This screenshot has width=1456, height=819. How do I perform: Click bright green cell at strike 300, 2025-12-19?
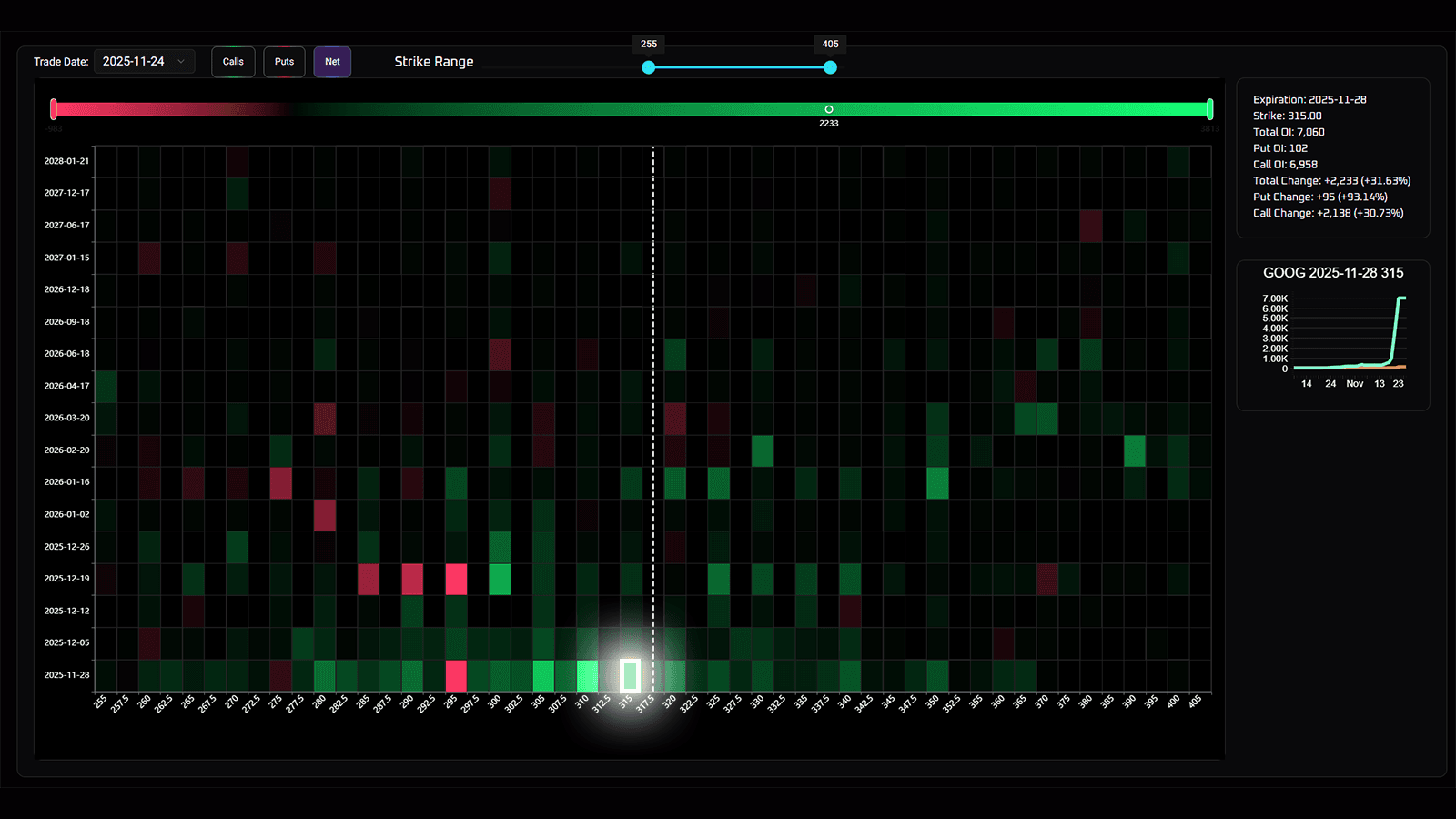[500, 579]
